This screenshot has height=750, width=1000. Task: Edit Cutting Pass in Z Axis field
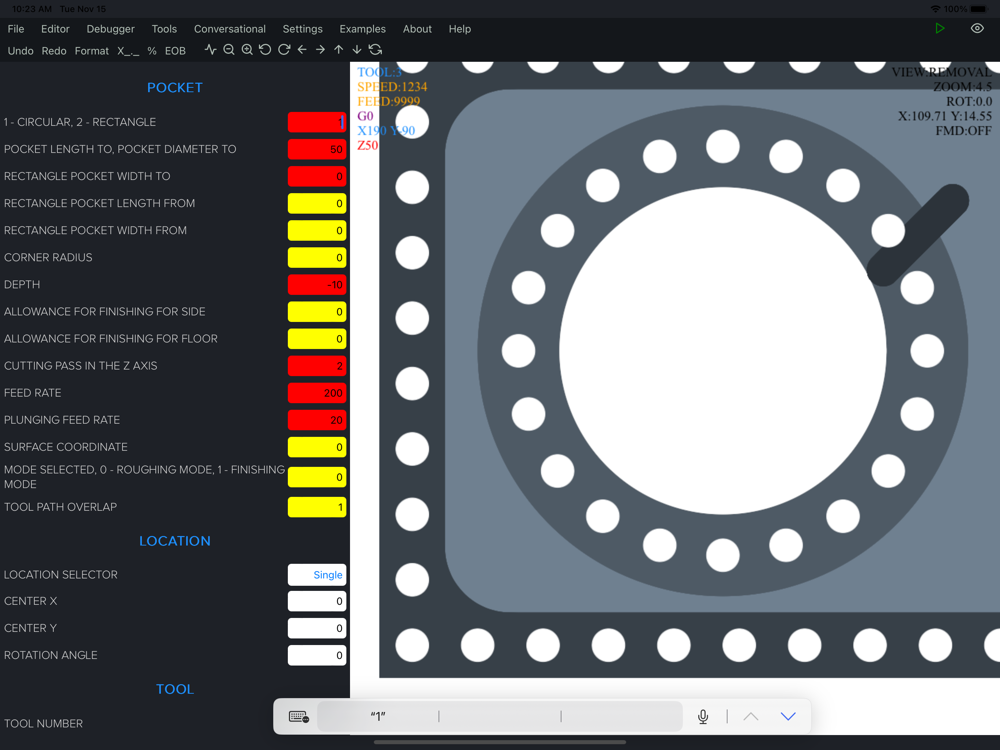(x=317, y=366)
